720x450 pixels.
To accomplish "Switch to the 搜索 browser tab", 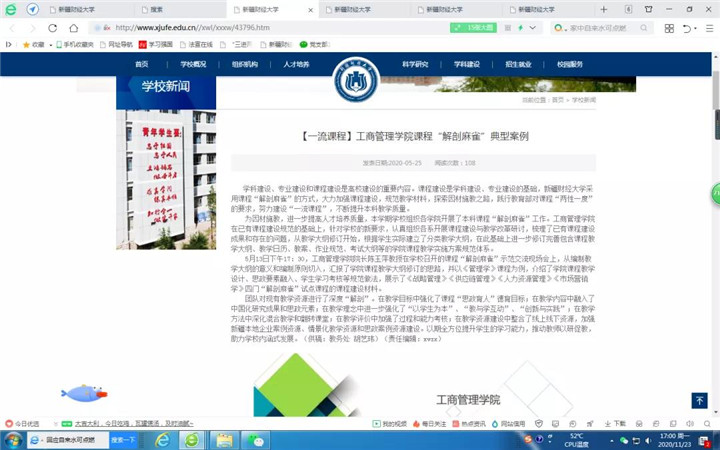I will 157,9.
